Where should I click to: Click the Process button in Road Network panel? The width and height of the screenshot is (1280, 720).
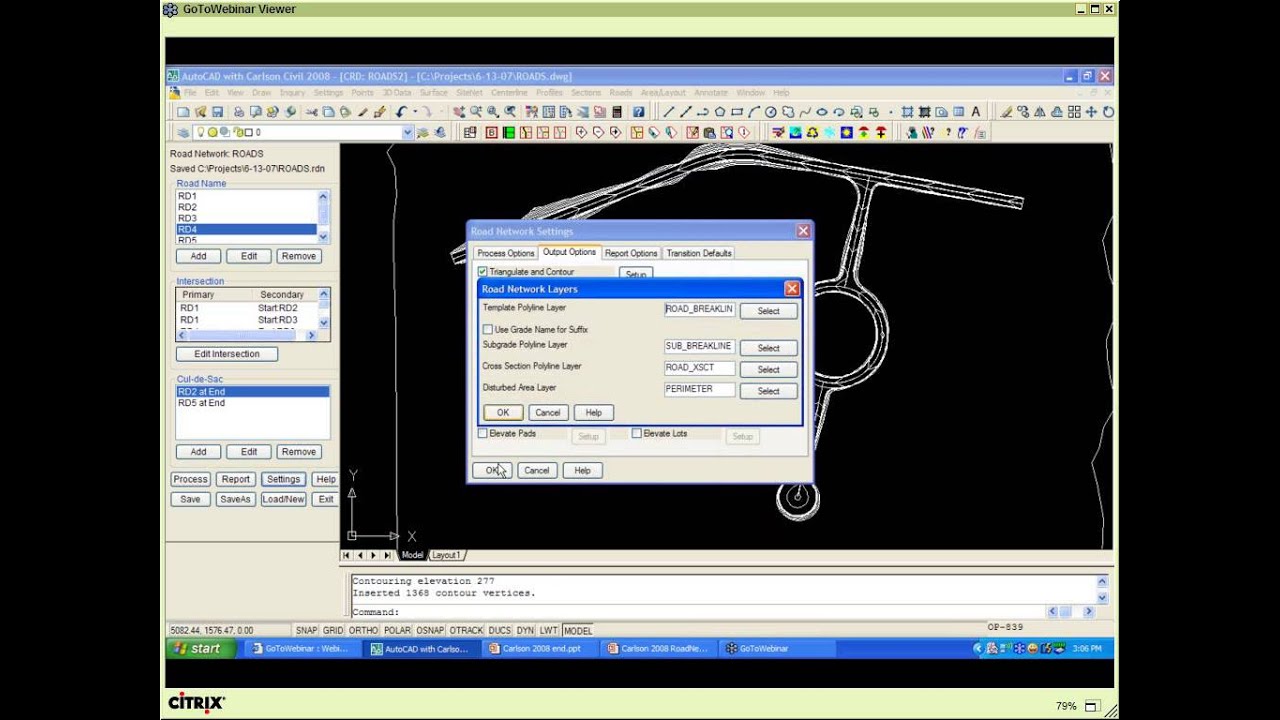tap(190, 479)
